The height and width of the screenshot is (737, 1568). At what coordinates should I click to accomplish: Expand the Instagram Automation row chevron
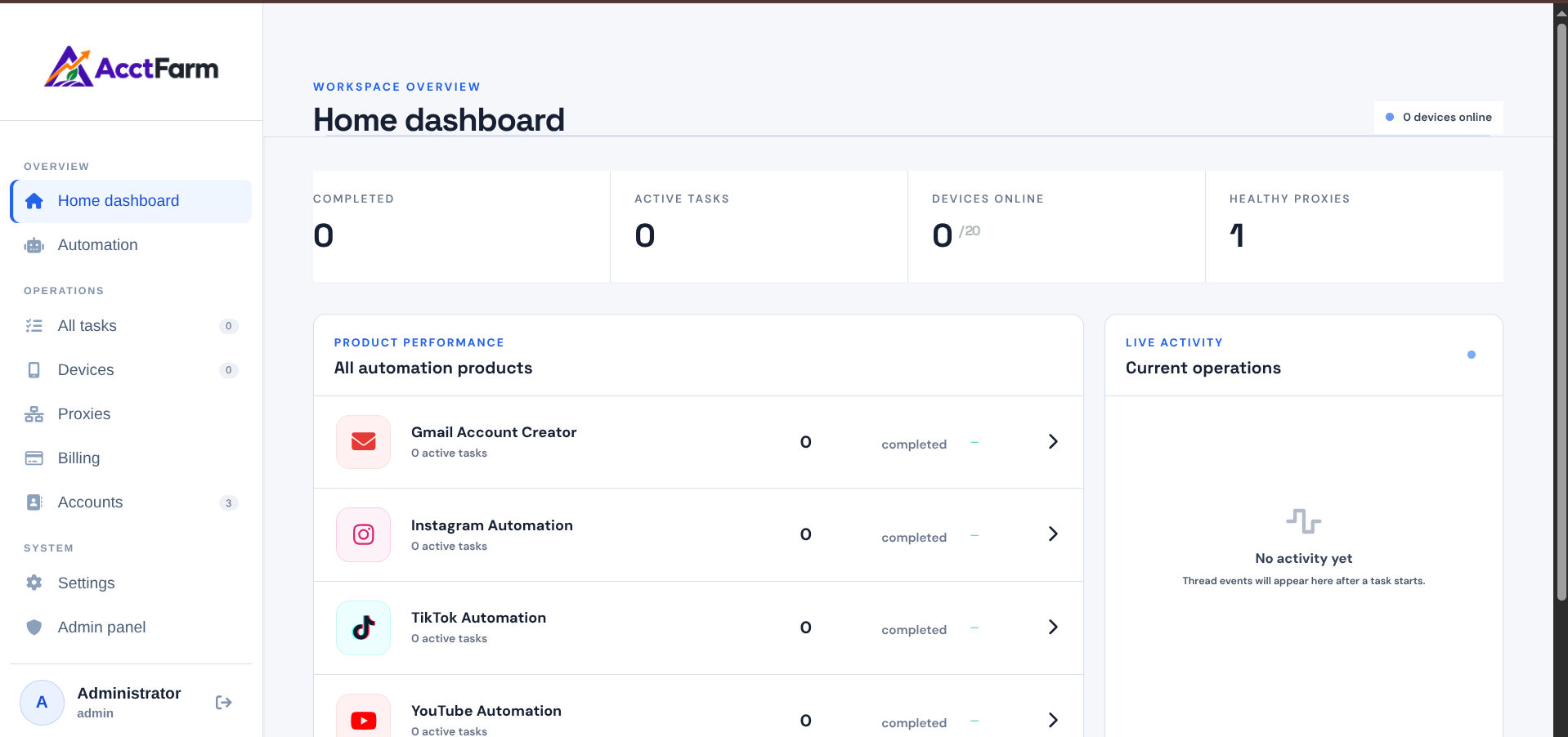(1053, 534)
